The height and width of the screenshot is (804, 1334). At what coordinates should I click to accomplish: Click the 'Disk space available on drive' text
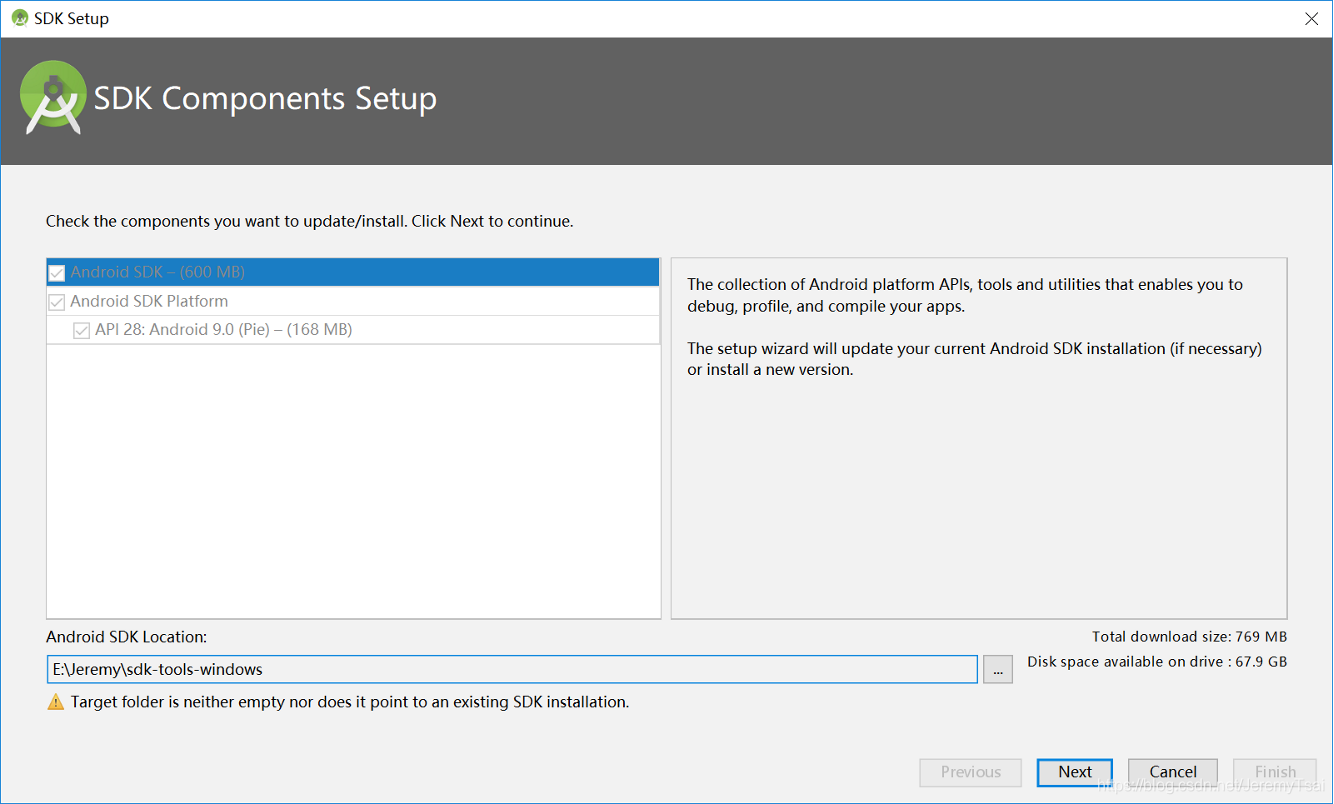pos(1157,662)
